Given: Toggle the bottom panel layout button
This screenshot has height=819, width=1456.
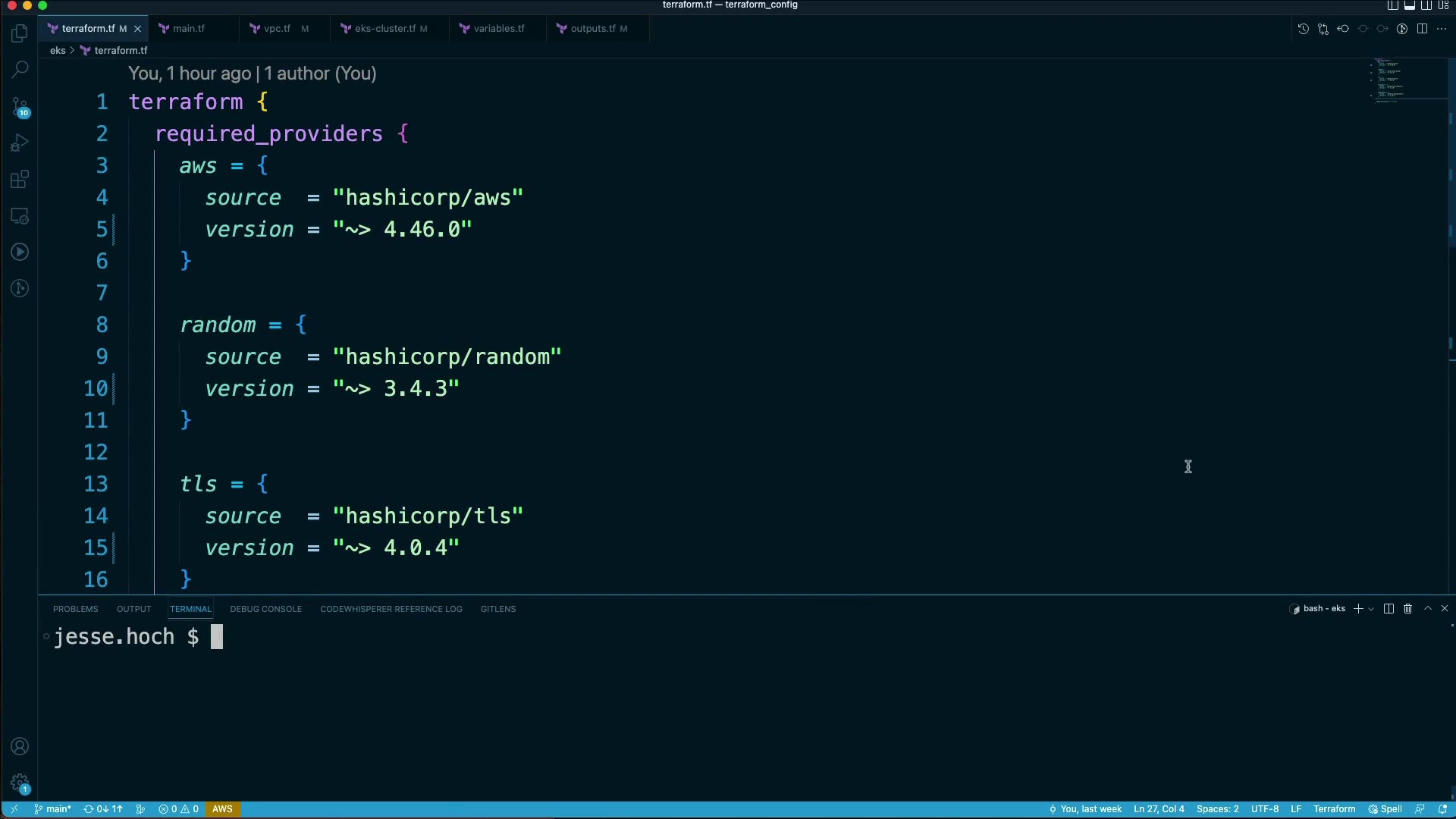Looking at the screenshot, I should tap(1410, 5).
